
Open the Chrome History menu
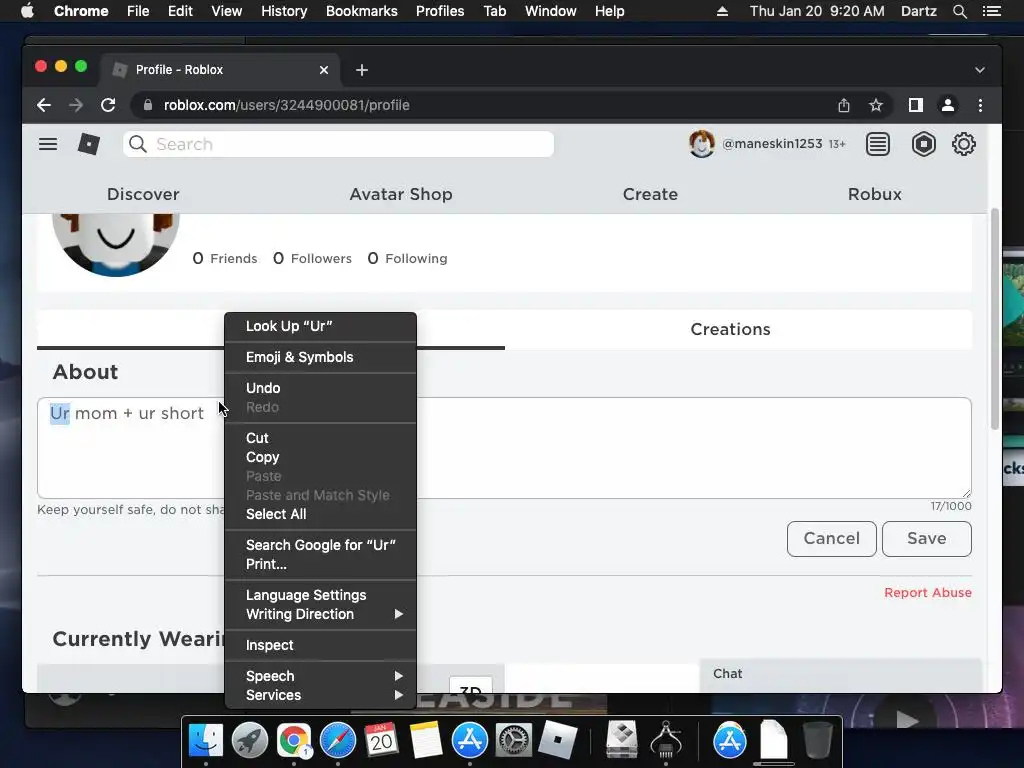283,11
